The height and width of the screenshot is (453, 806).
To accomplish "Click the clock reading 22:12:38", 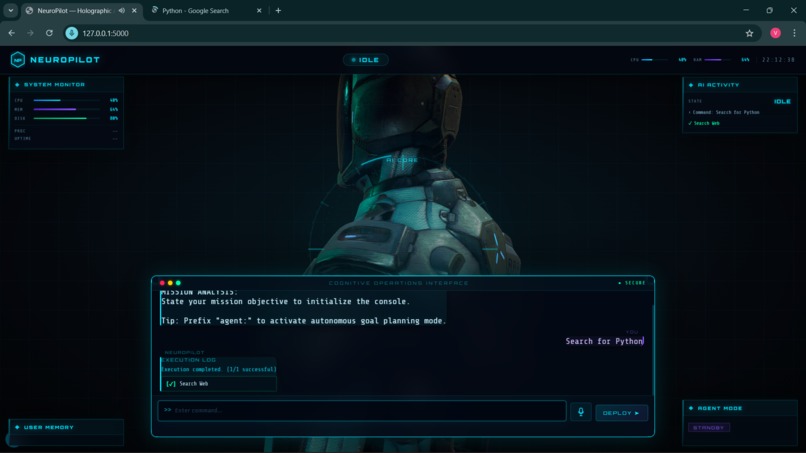I will 778,60.
